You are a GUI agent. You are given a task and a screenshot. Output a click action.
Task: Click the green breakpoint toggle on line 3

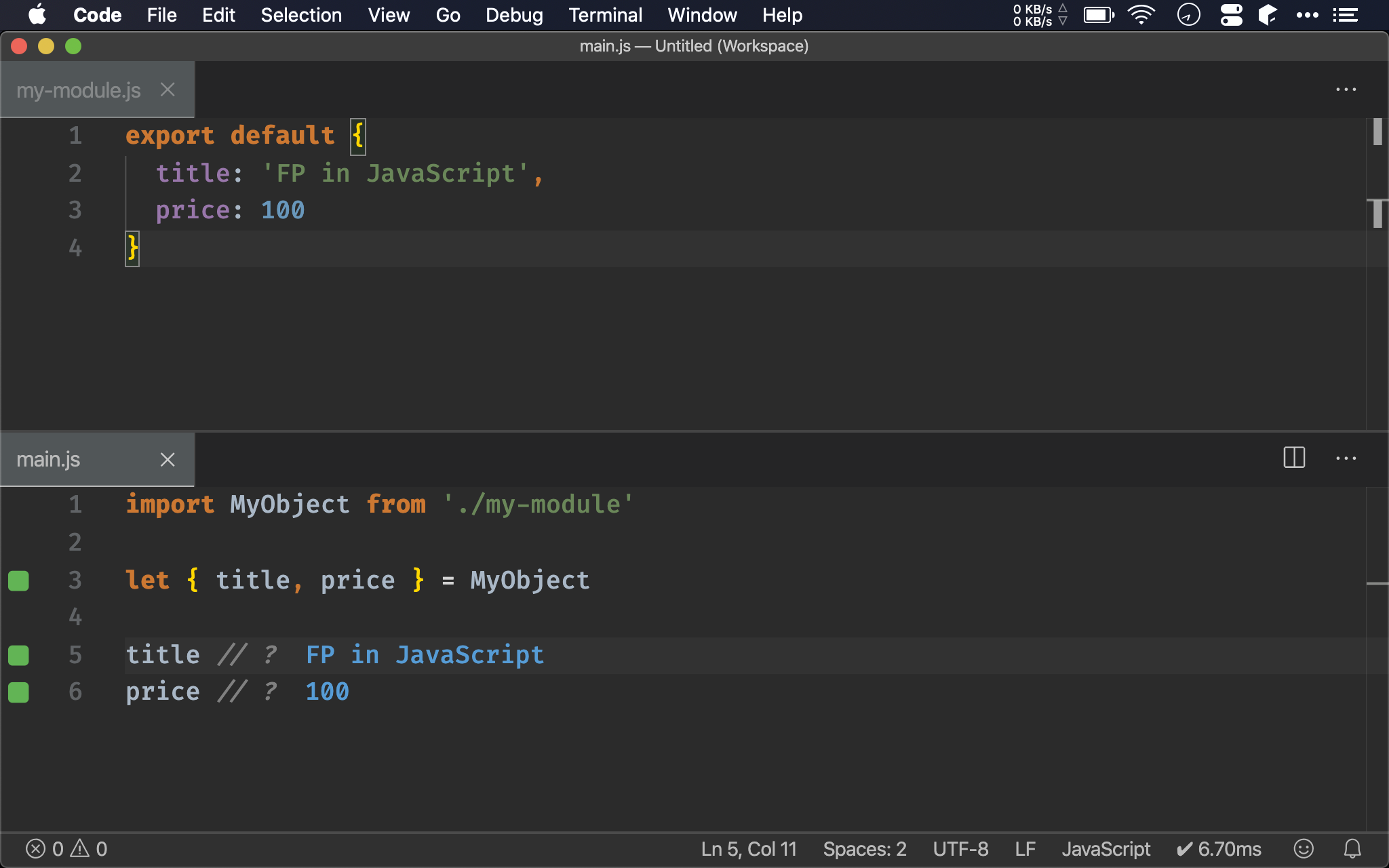(x=20, y=580)
